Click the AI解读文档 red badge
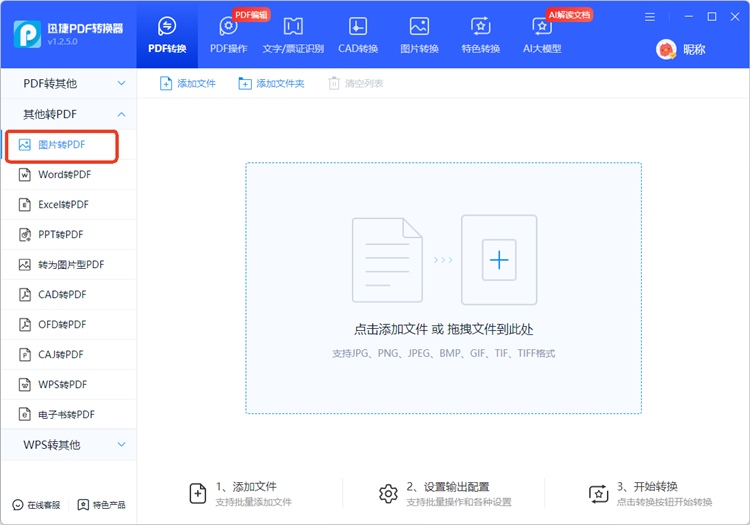Screen dimensions: 750x525 569,15
